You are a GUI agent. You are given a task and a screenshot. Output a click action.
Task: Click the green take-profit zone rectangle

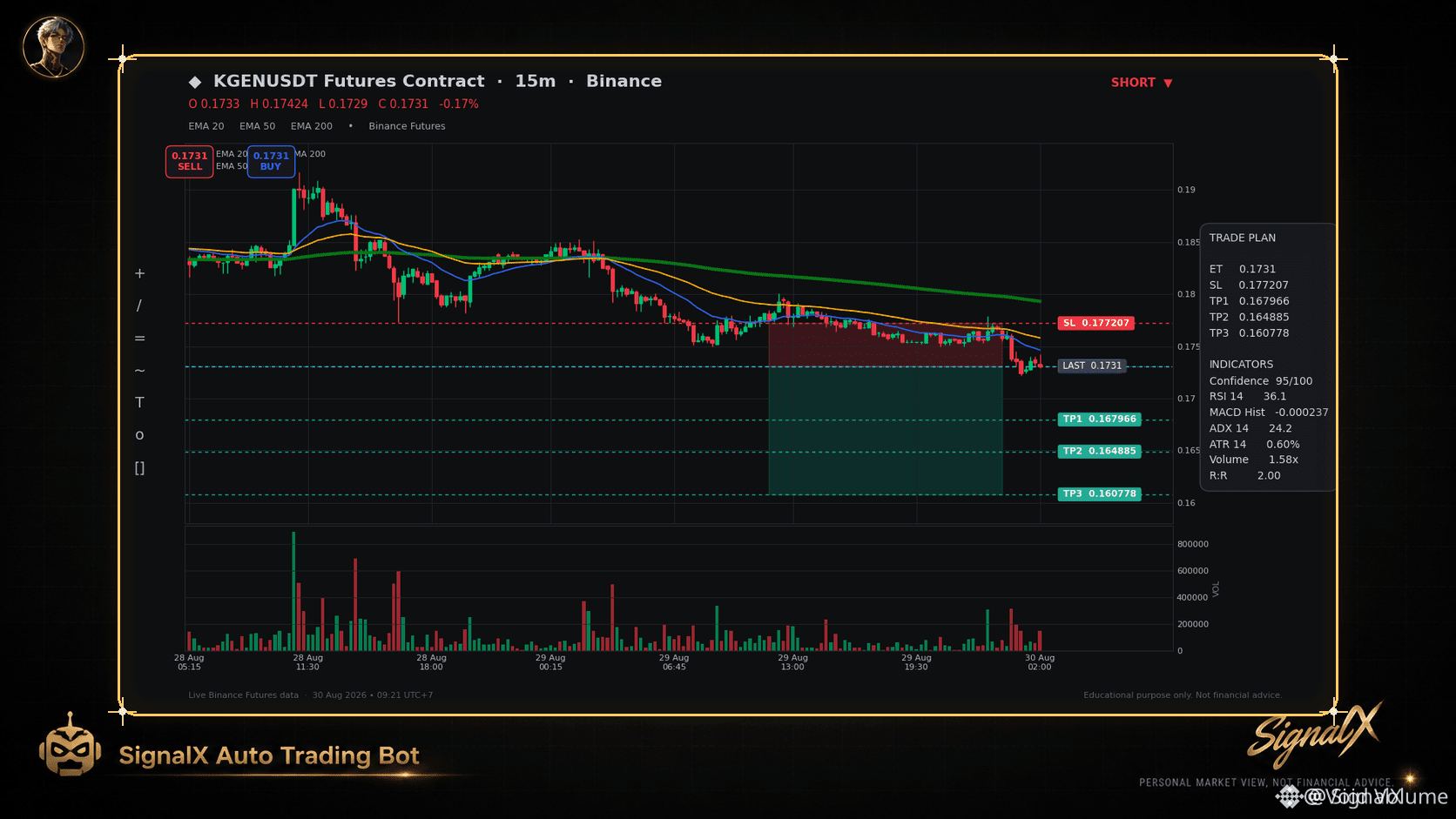(886, 431)
